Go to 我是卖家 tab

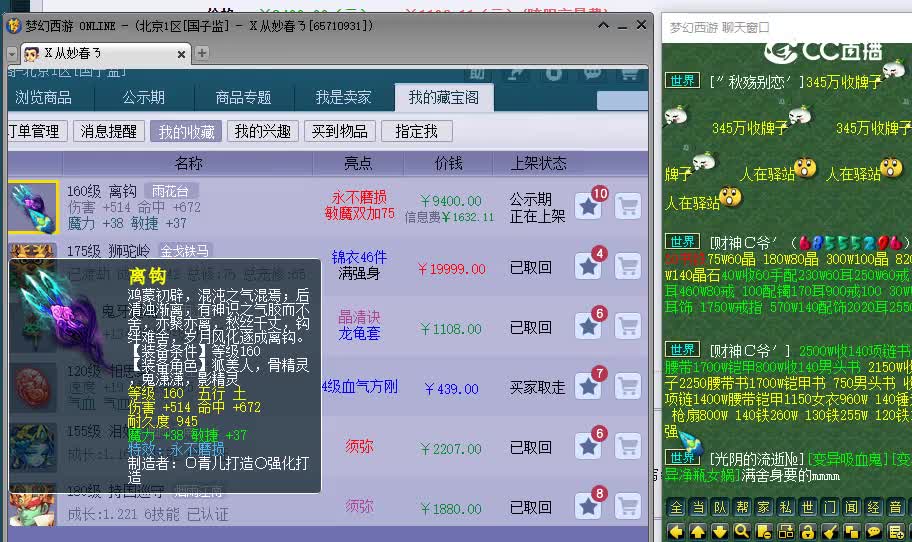[344, 97]
